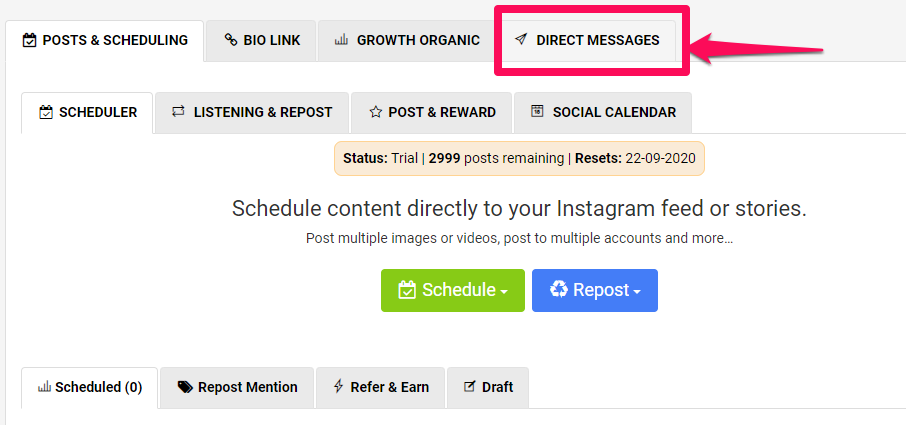Click the edit icon beside Draft
This screenshot has width=906, height=425.
[x=470, y=386]
